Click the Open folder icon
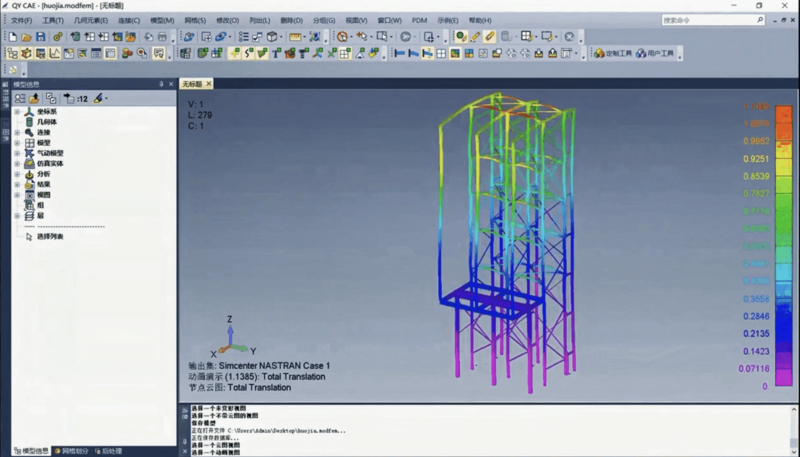 coord(25,37)
